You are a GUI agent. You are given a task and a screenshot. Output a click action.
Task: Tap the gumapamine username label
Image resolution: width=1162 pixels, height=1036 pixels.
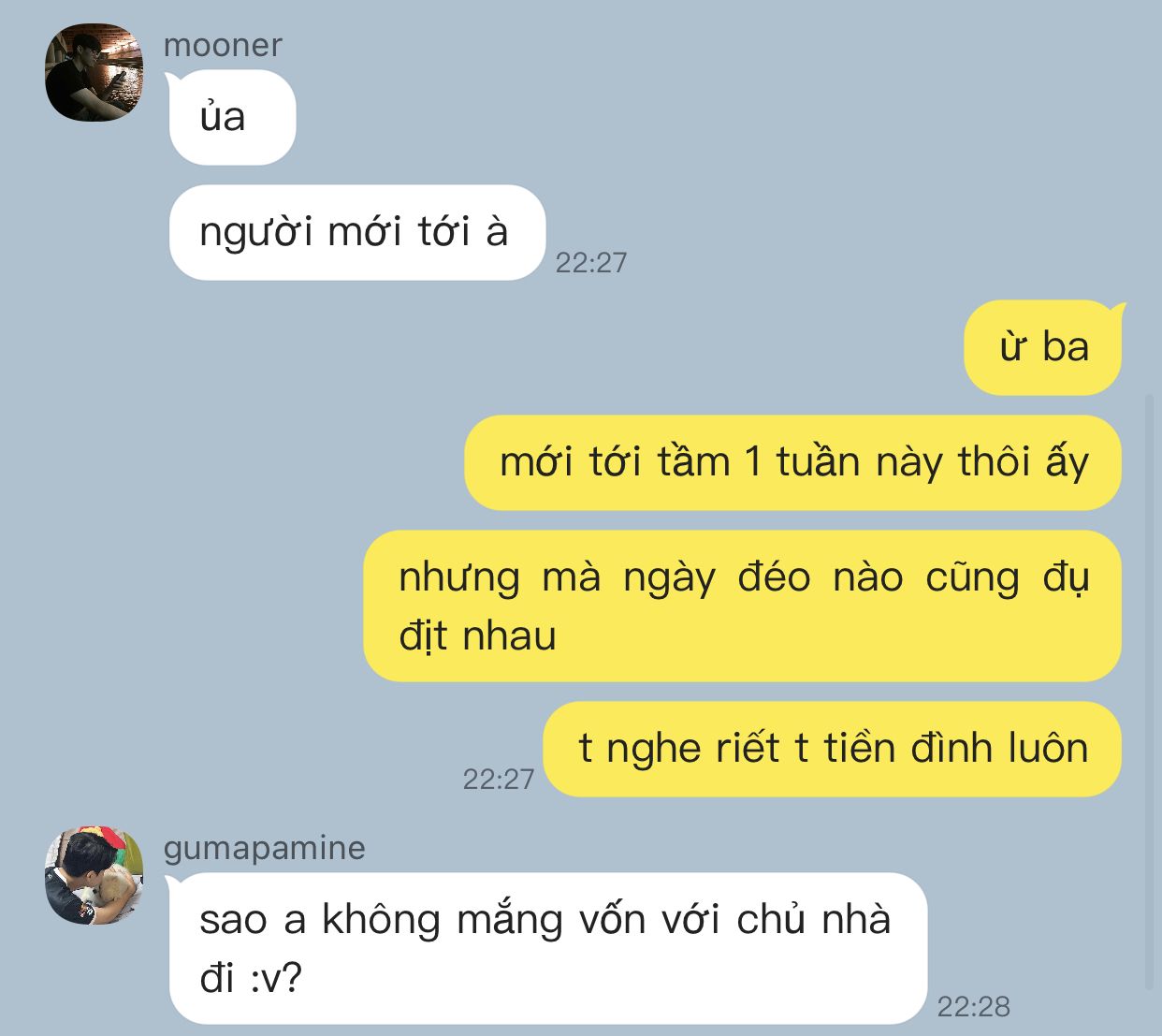point(265,848)
